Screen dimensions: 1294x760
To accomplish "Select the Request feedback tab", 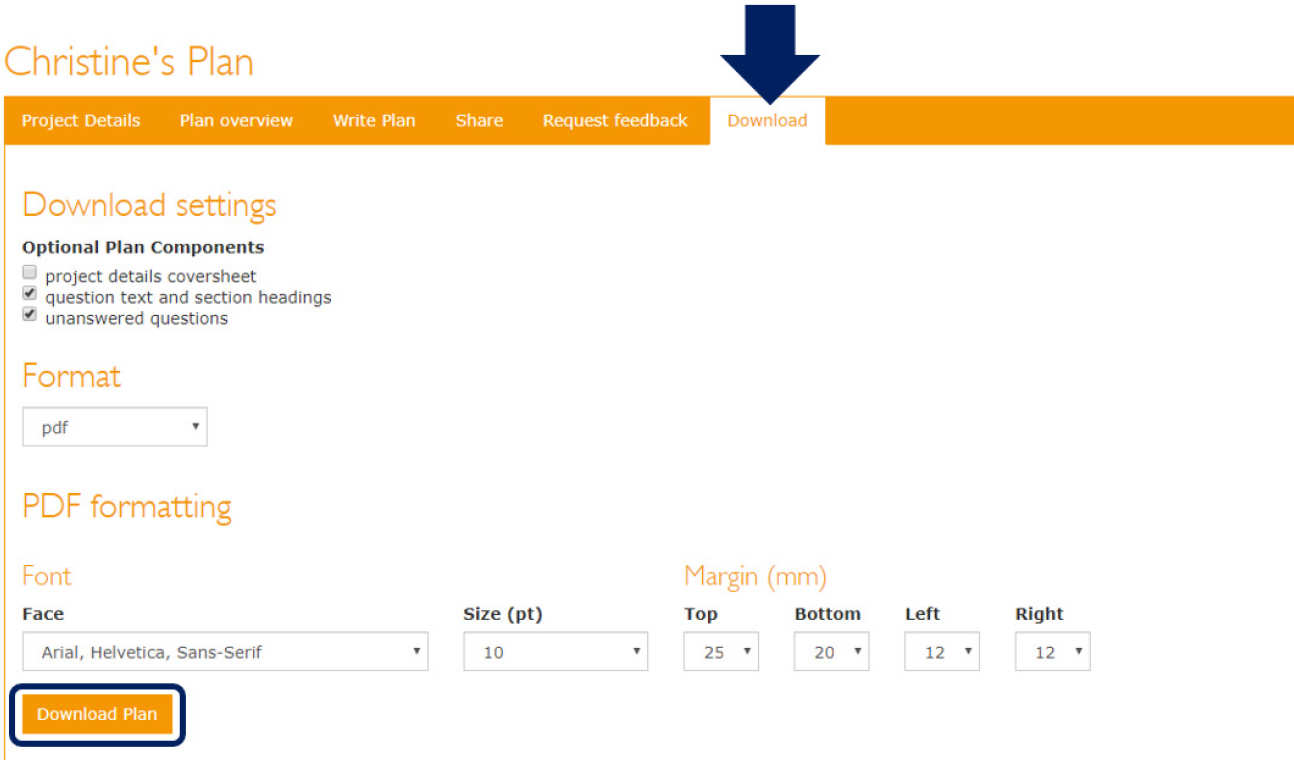I will click(615, 121).
